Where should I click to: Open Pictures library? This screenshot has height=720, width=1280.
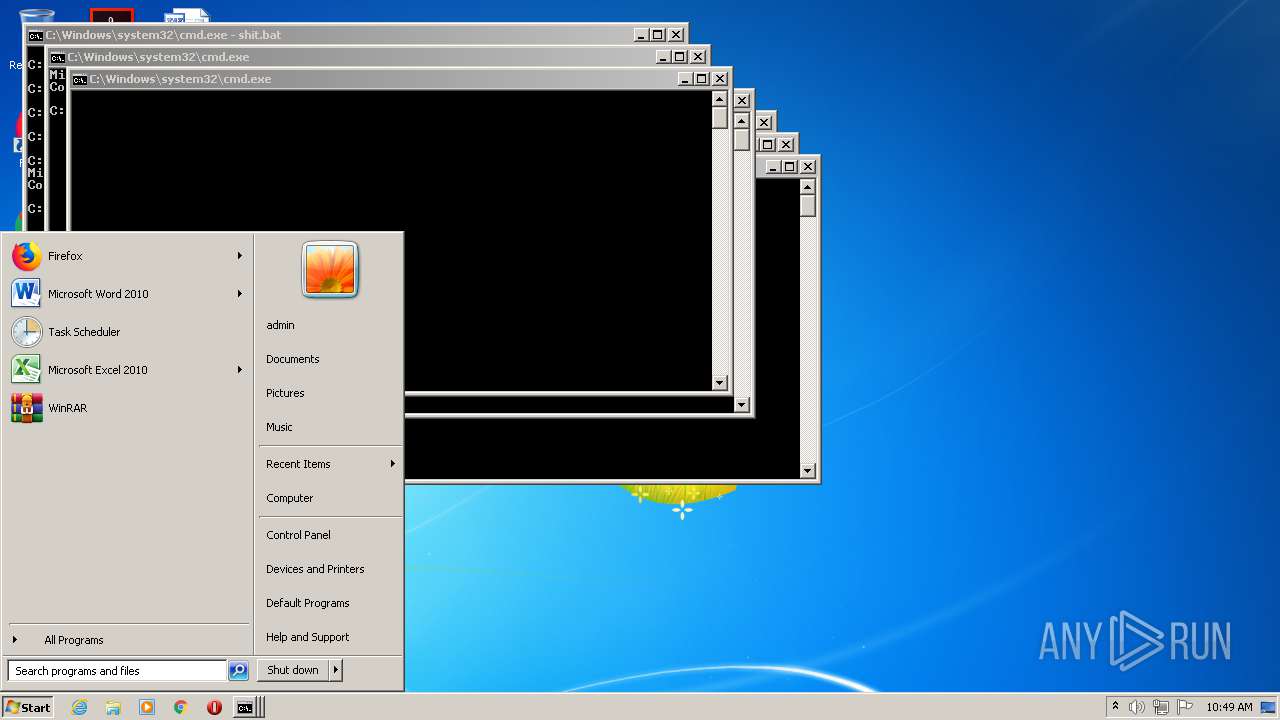[285, 393]
